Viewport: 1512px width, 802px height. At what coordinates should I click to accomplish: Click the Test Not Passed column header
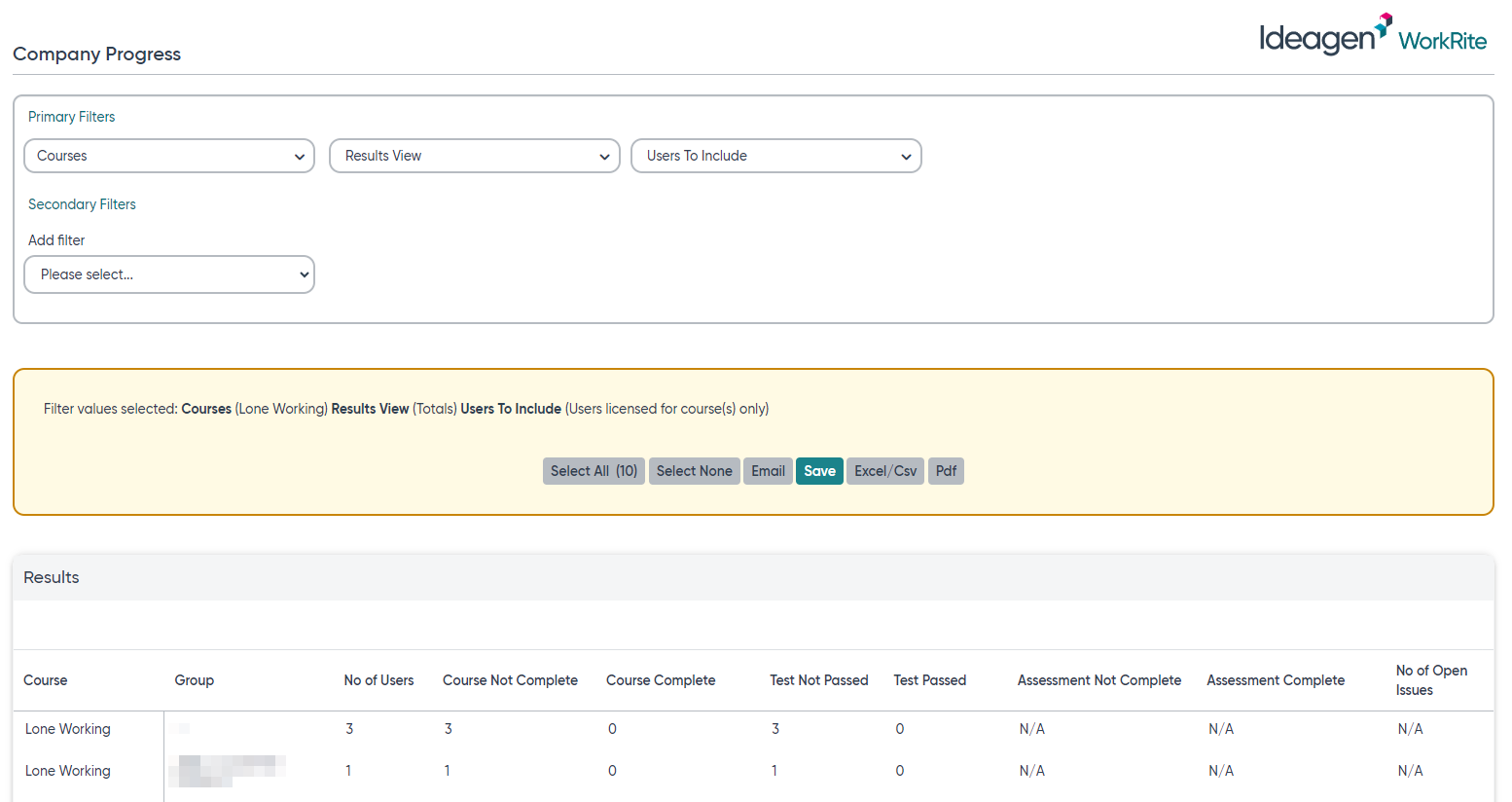coord(819,680)
